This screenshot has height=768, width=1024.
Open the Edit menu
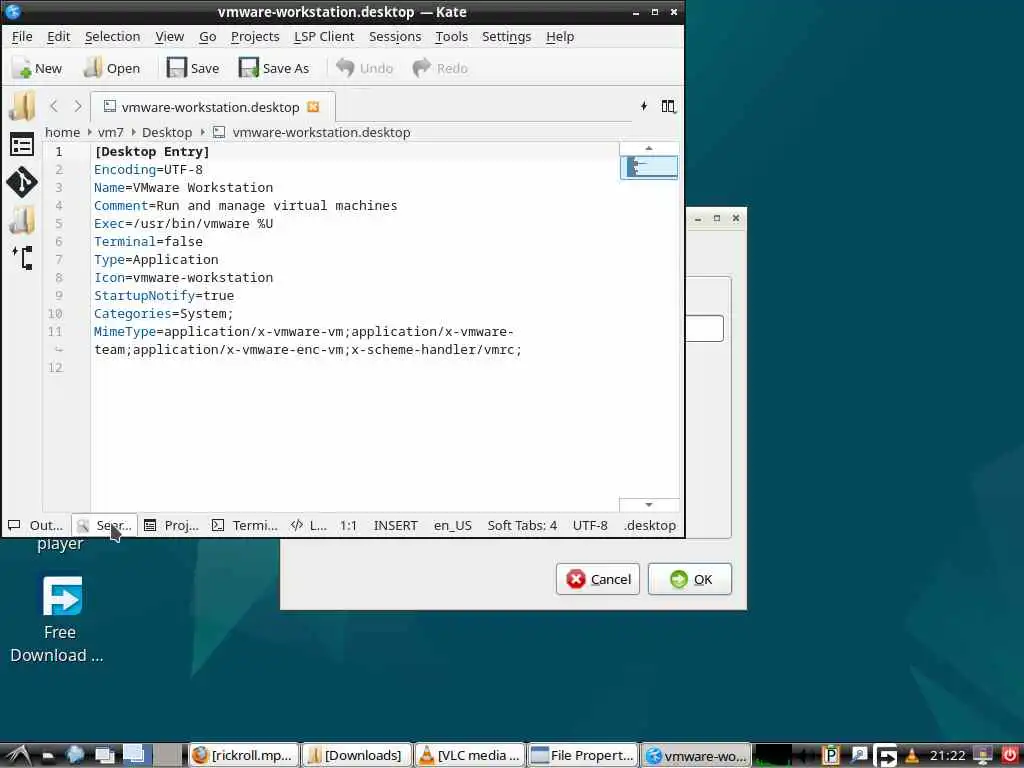pyautogui.click(x=58, y=37)
